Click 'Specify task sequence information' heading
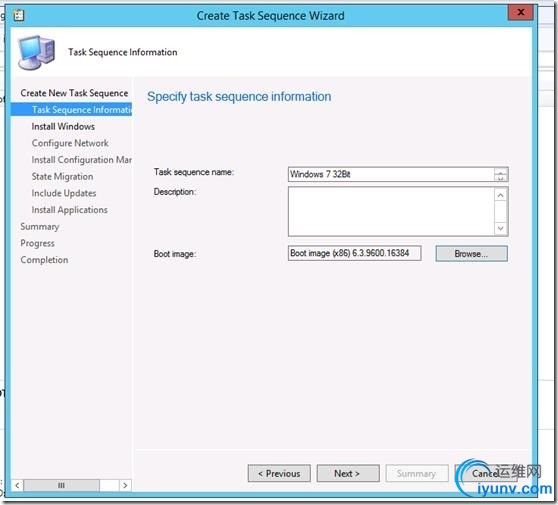 click(239, 96)
